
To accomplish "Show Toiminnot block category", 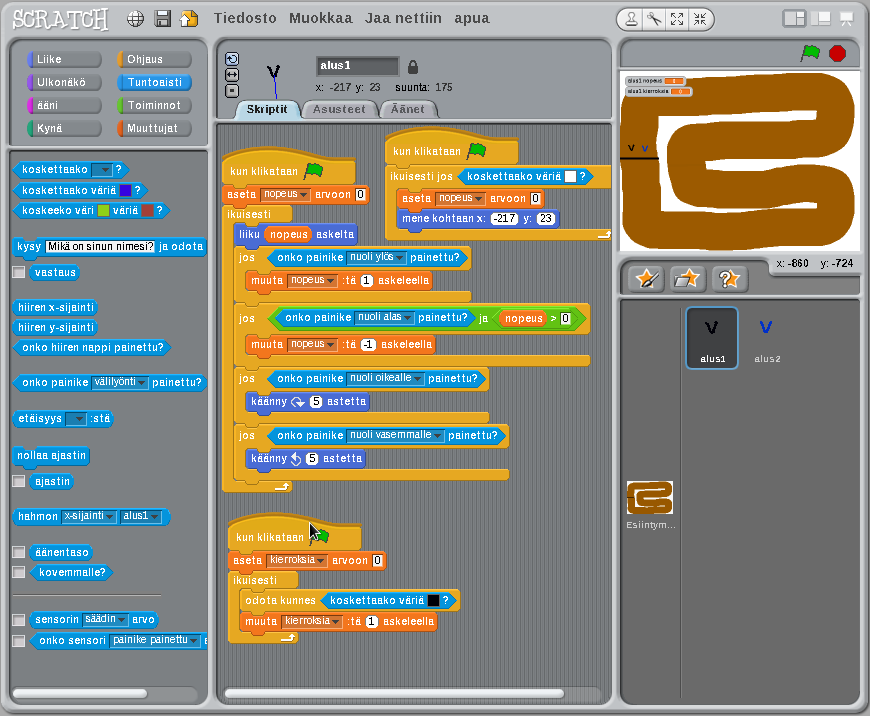I will pos(154,105).
